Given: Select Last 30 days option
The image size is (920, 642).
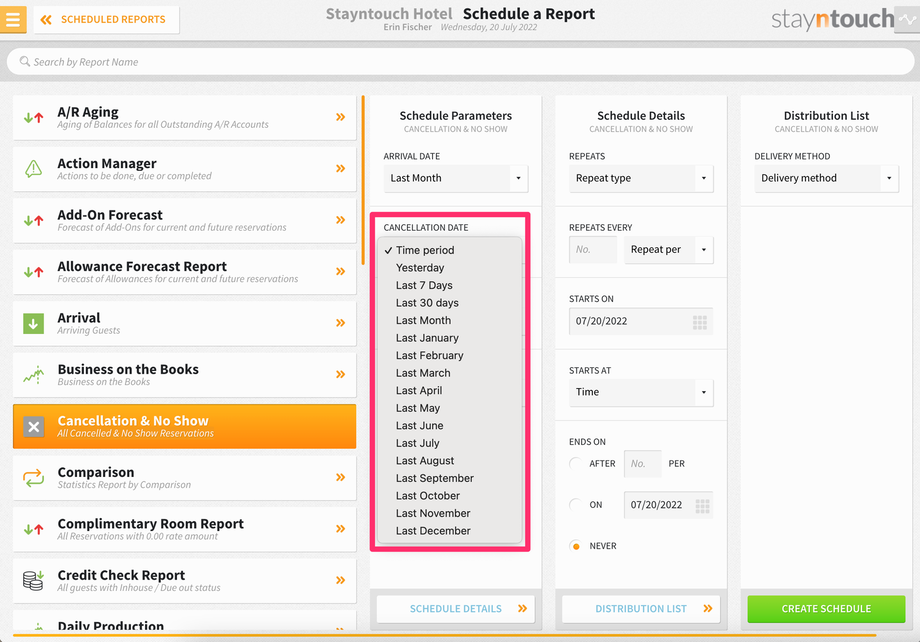Looking at the screenshot, I should (449, 303).
